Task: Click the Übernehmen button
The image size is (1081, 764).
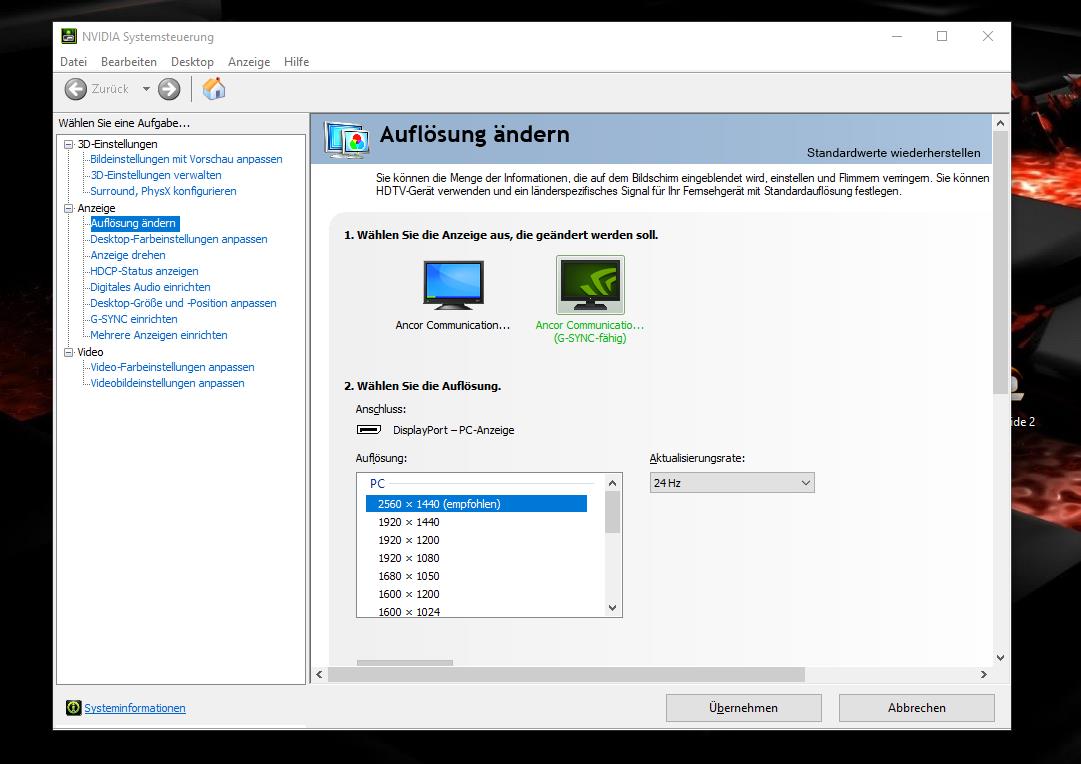Action: 743,707
